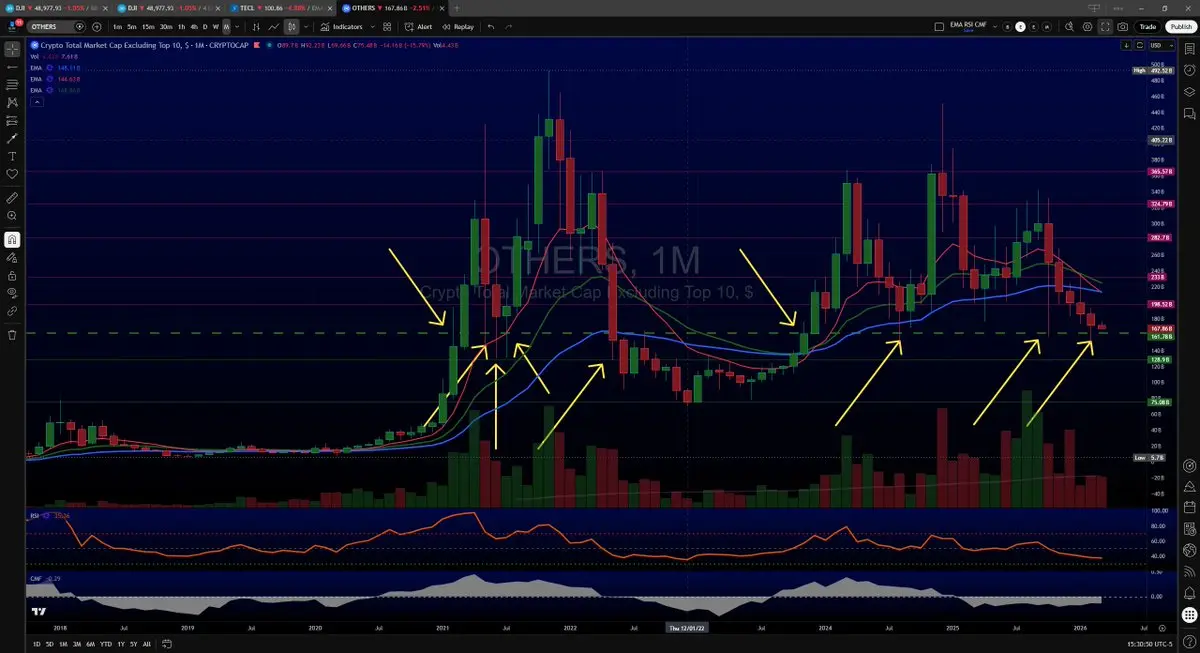Switch to the OTHERS chart tab
Image resolution: width=1200 pixels, height=653 pixels.
click(393, 7)
